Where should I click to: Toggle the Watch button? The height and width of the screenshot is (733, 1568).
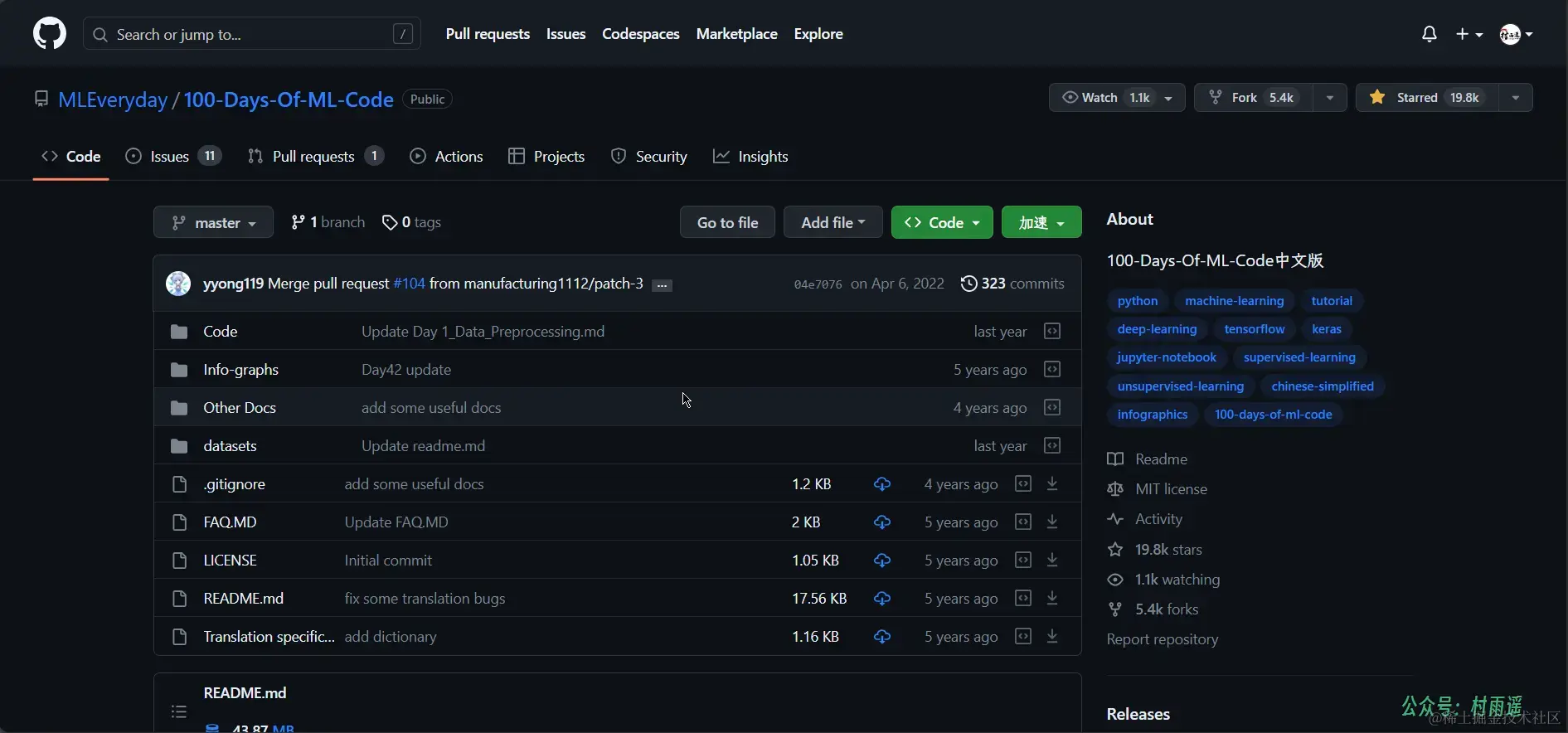tap(1117, 98)
